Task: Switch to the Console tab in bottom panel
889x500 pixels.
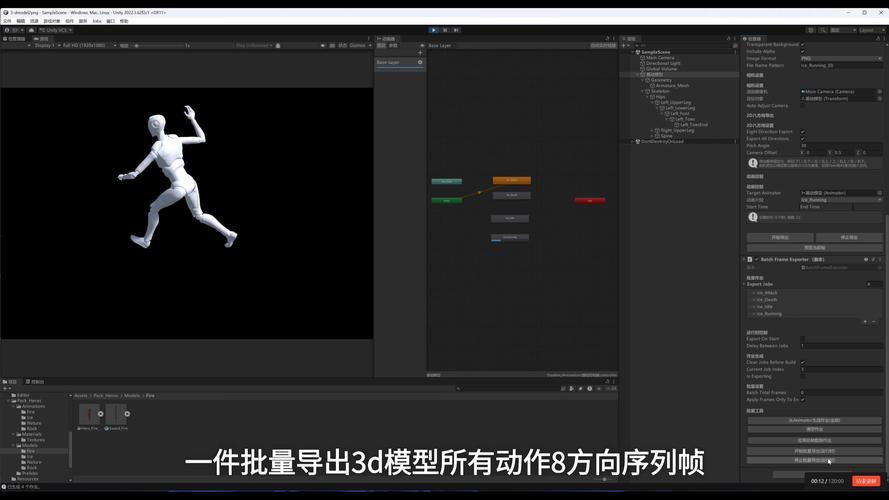Action: [x=35, y=382]
